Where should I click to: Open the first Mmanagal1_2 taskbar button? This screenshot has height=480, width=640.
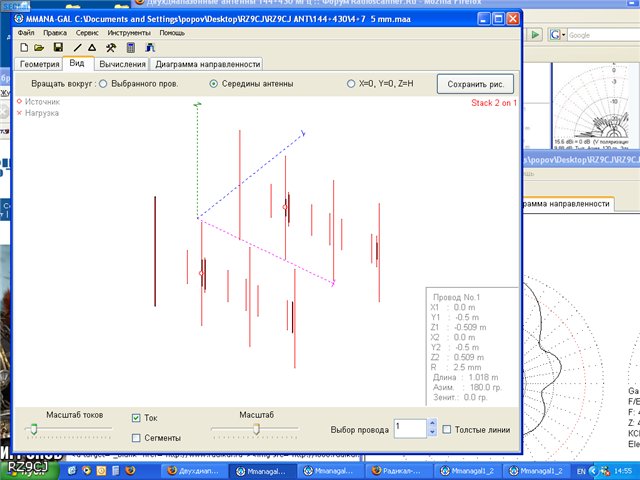(467, 471)
